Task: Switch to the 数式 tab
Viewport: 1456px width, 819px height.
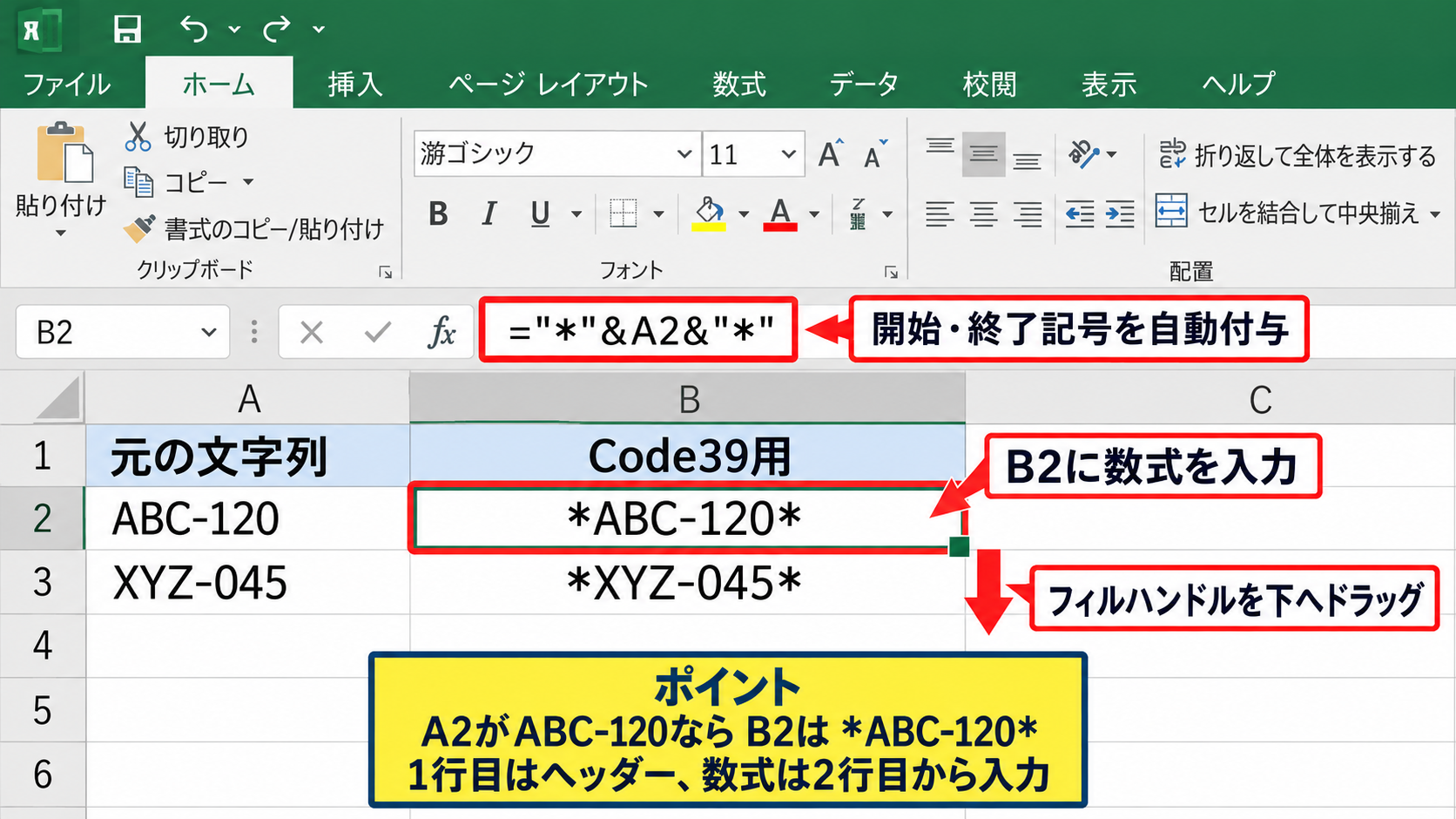Action: click(739, 85)
